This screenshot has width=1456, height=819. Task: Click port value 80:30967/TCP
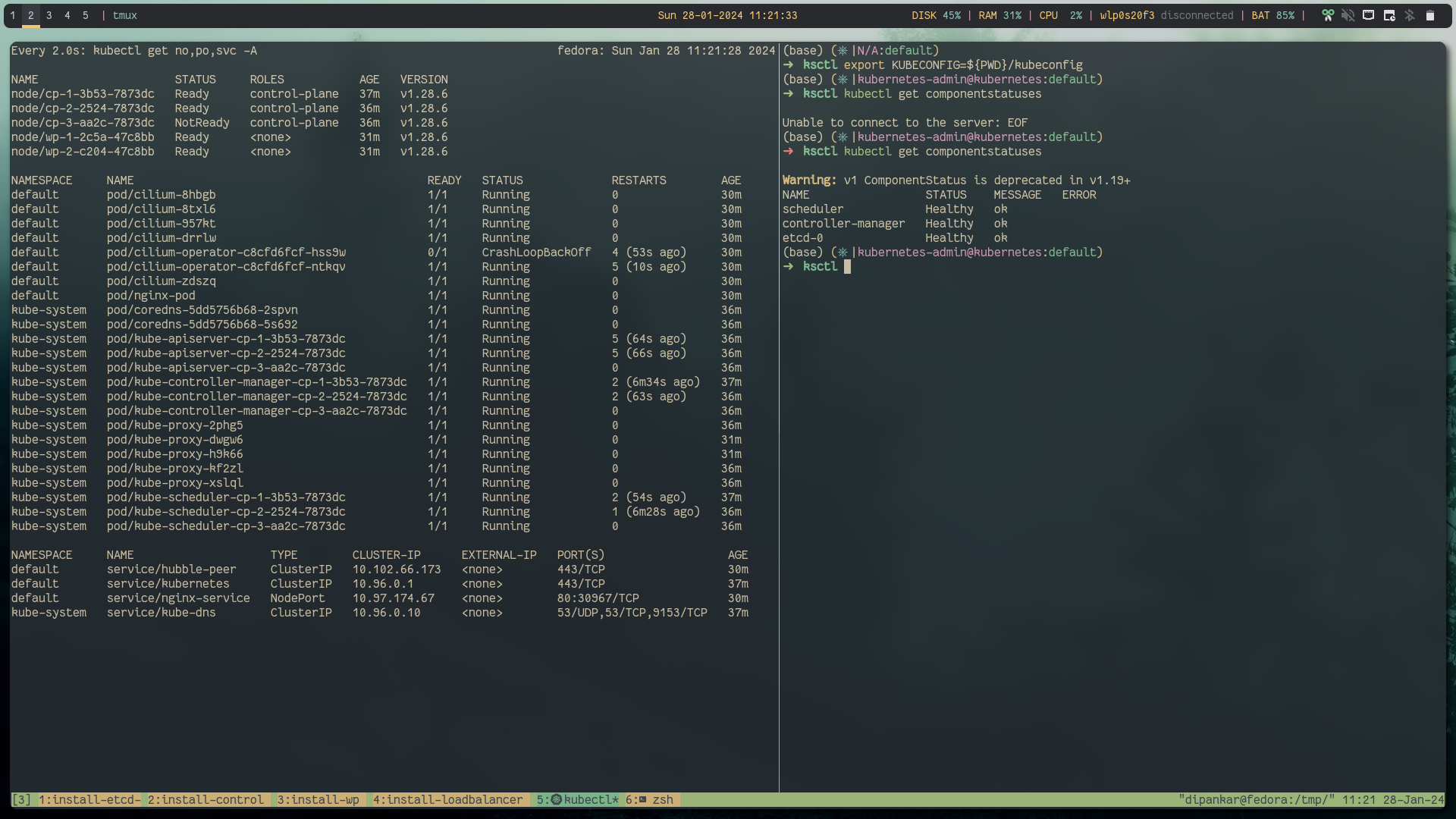[x=598, y=598]
